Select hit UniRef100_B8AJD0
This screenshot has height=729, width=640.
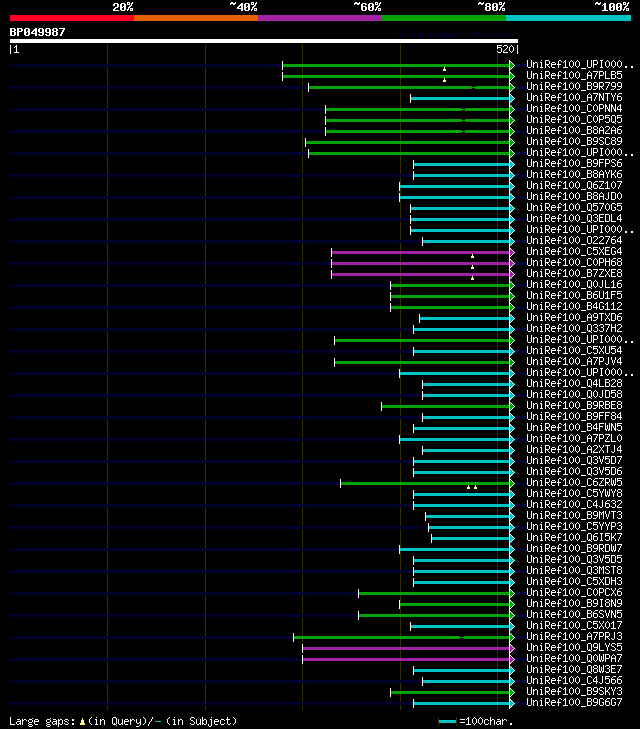tap(574, 197)
